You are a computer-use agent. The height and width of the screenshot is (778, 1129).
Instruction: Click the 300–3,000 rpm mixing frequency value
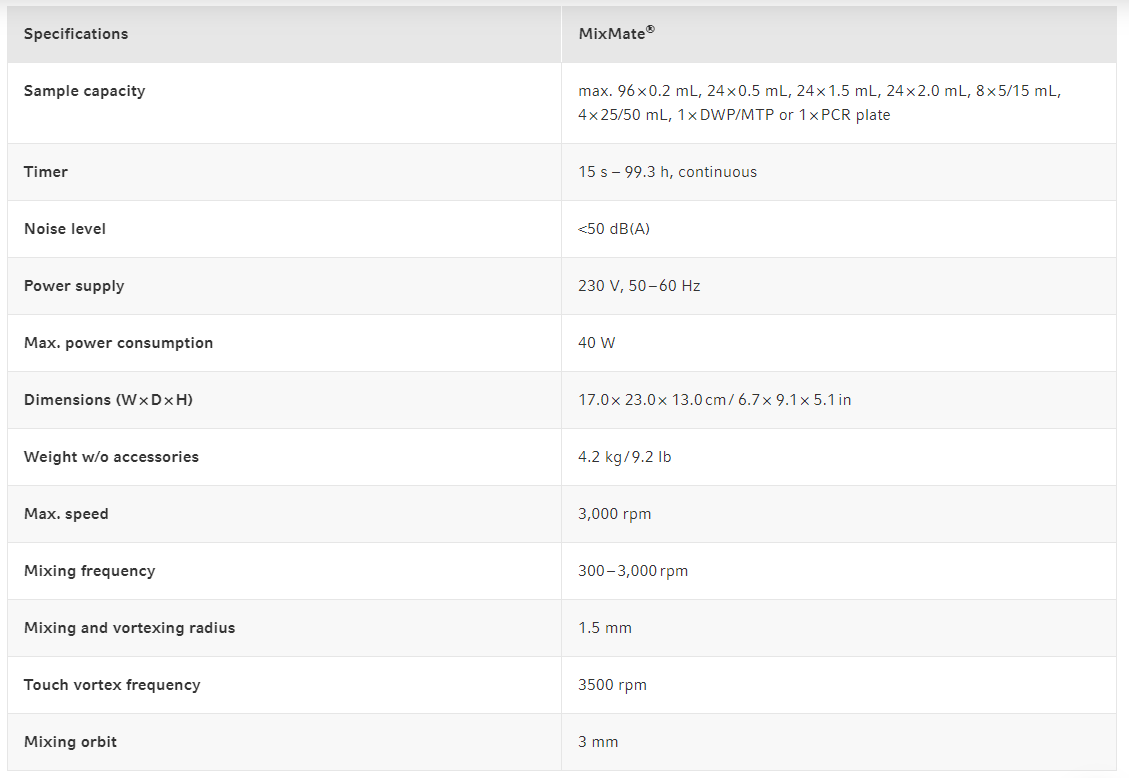633,571
